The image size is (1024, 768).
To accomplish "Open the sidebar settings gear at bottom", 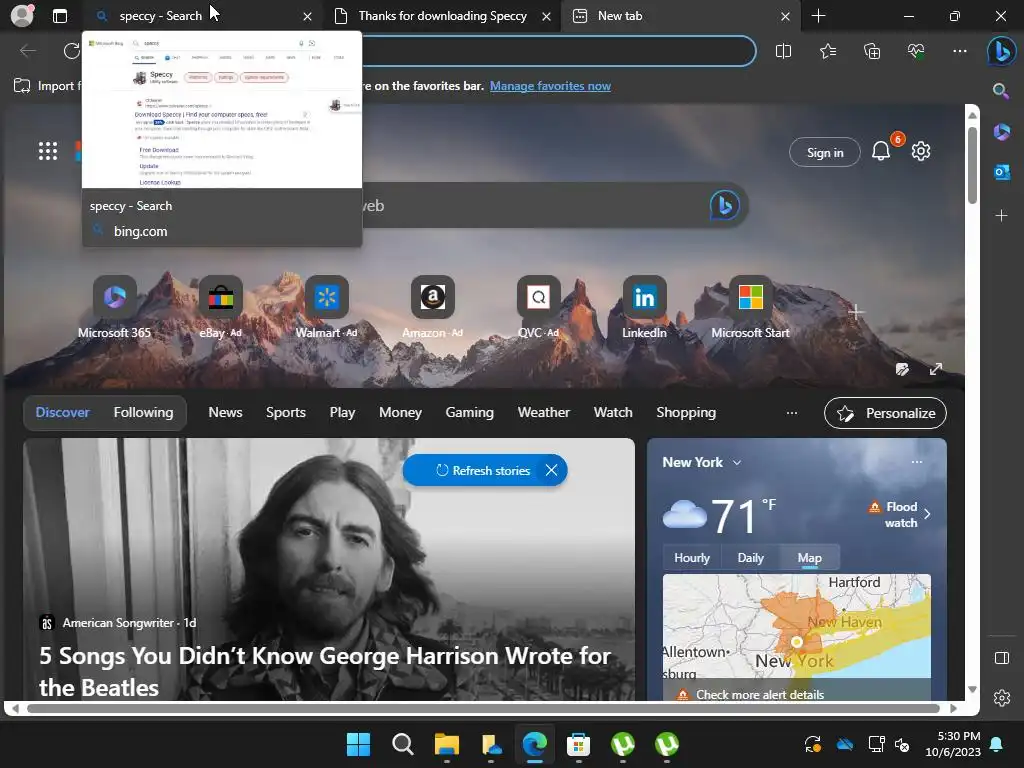I will click(1002, 698).
